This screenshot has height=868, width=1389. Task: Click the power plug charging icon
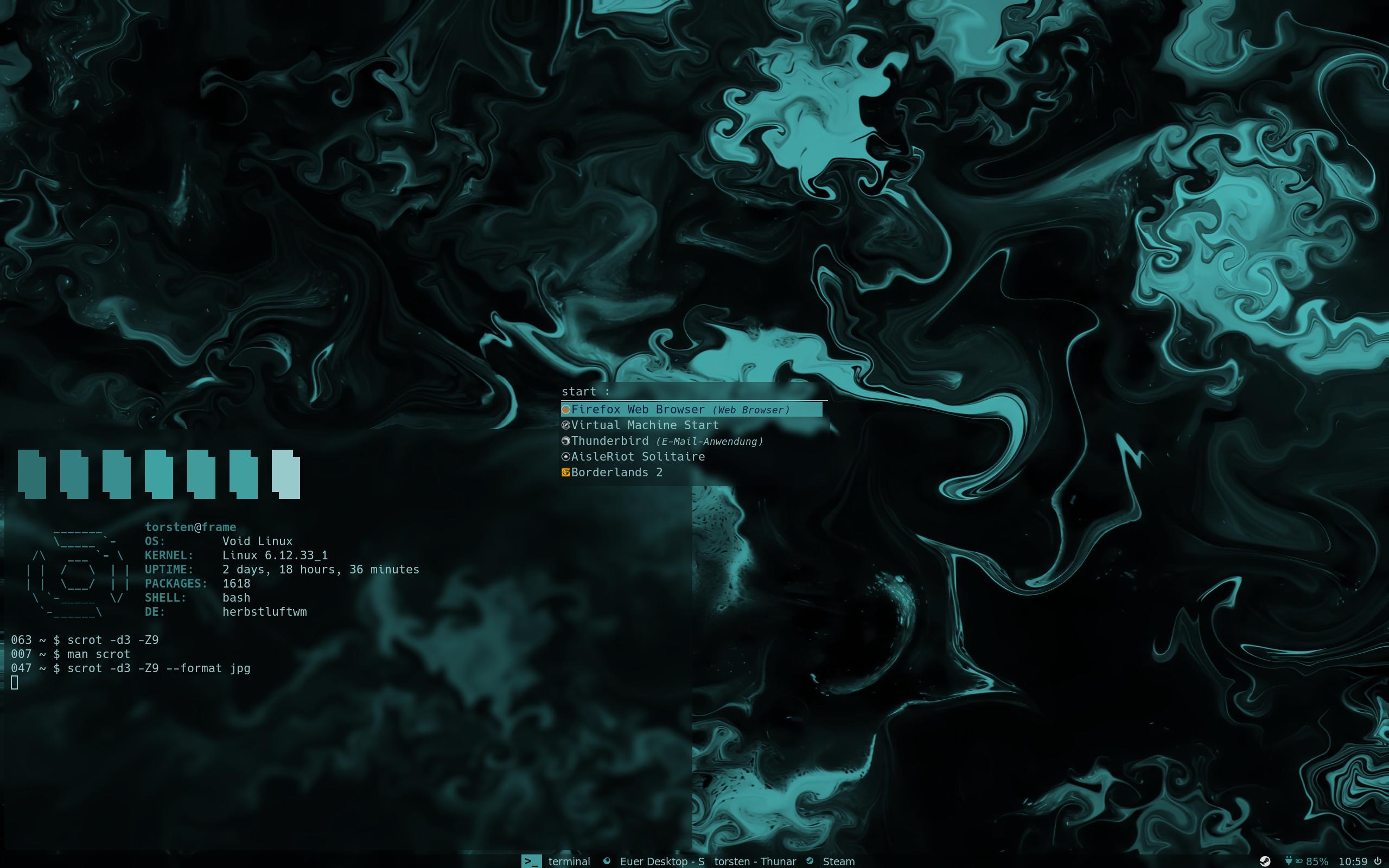coord(1289,860)
